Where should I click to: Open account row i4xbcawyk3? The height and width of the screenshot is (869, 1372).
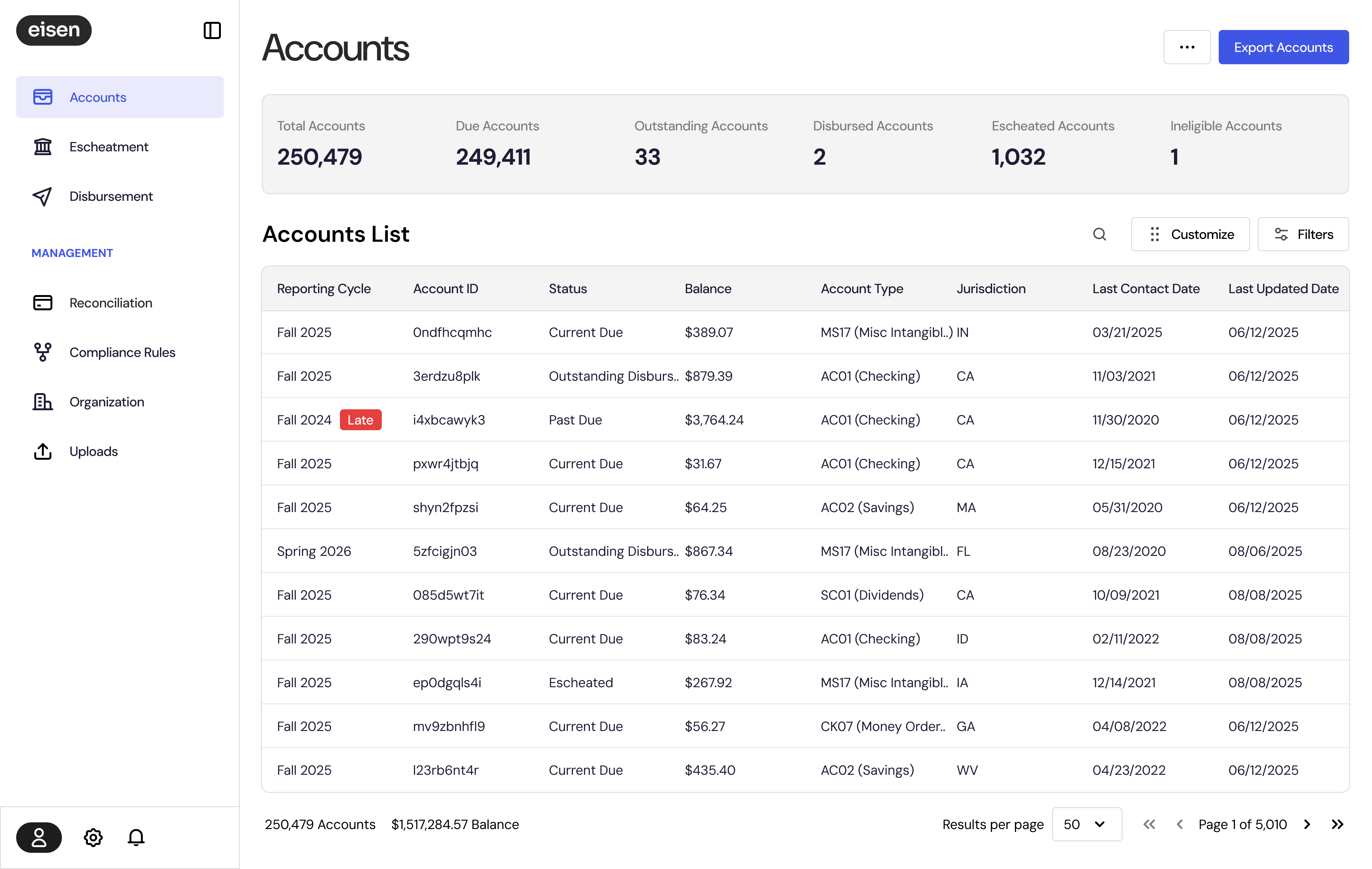(449, 420)
